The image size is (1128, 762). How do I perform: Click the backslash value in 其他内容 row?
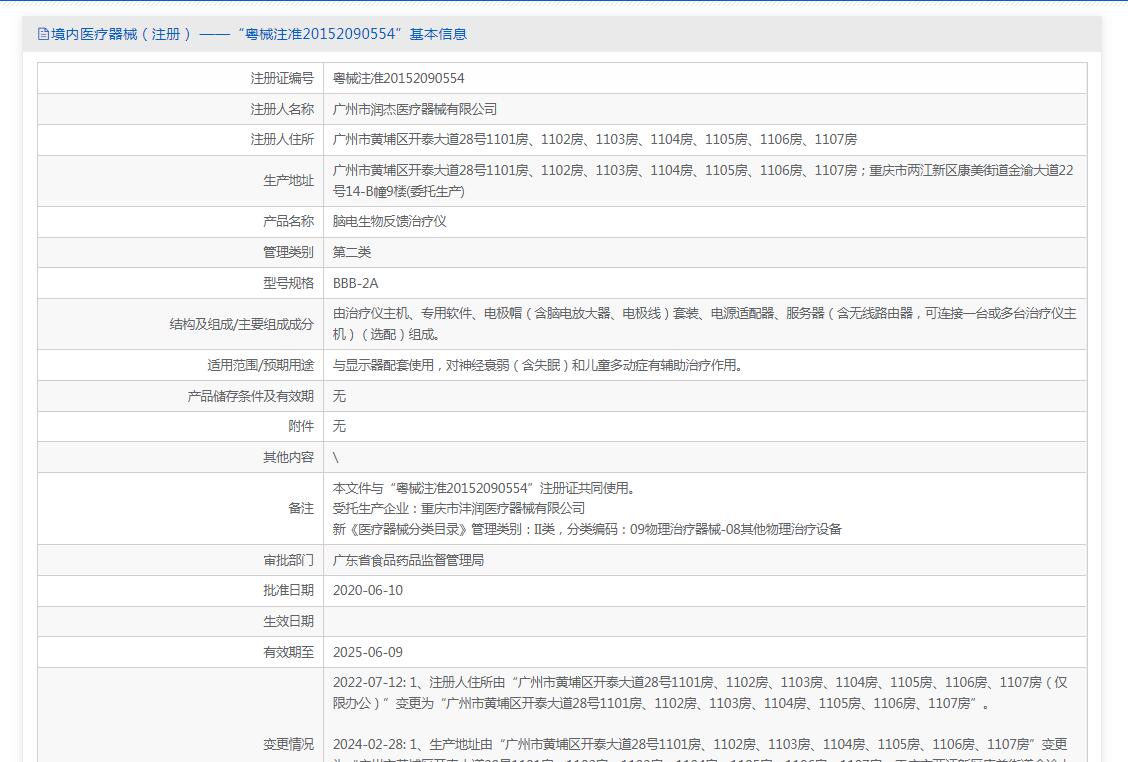pos(336,457)
